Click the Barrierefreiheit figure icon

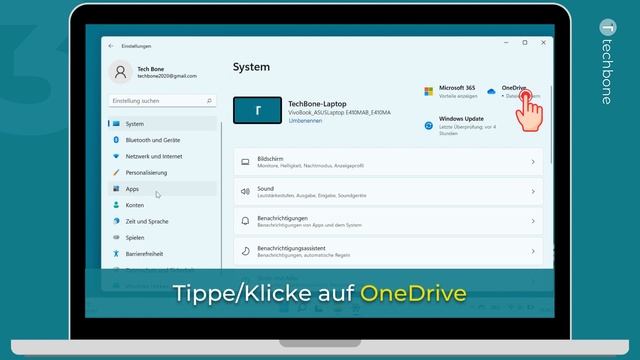tap(116, 253)
